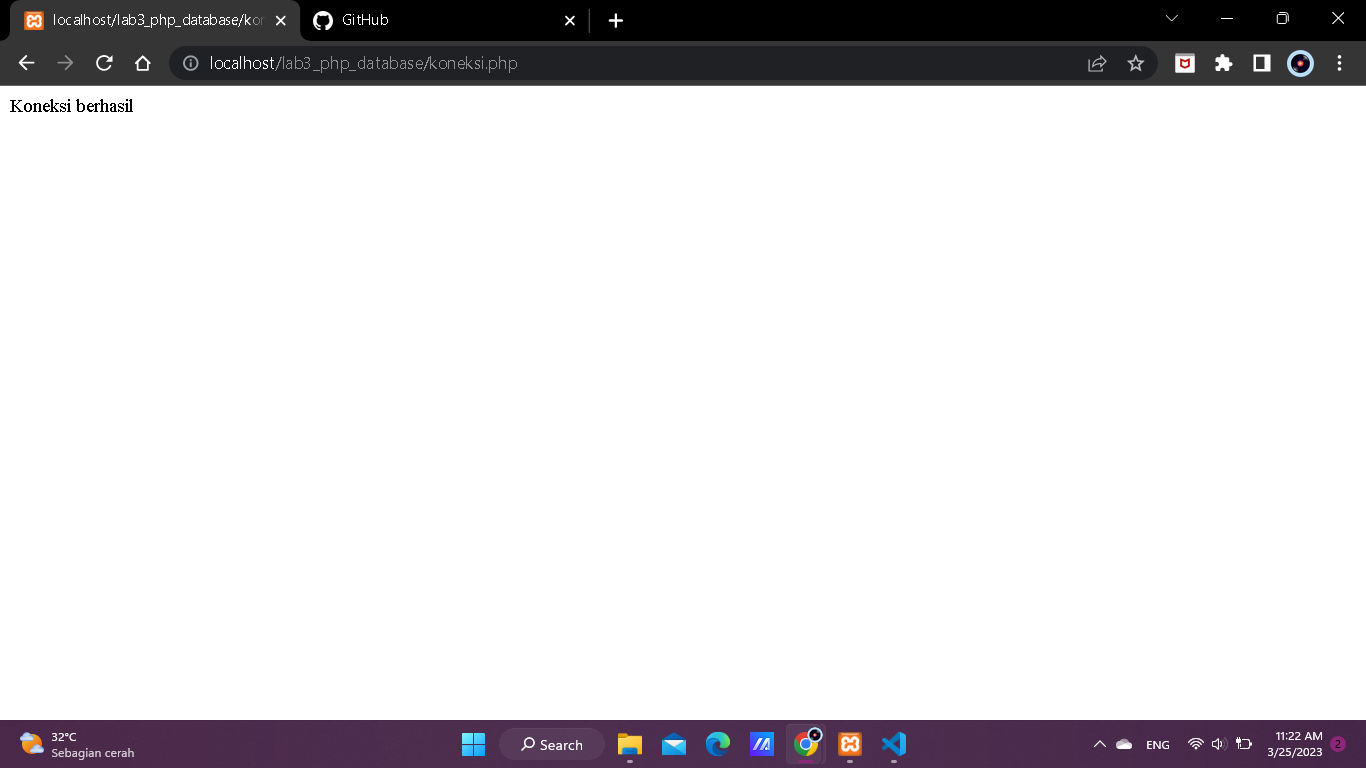The image size is (1366, 768).
Task: Reload the koneksi.php page
Action: click(x=104, y=62)
